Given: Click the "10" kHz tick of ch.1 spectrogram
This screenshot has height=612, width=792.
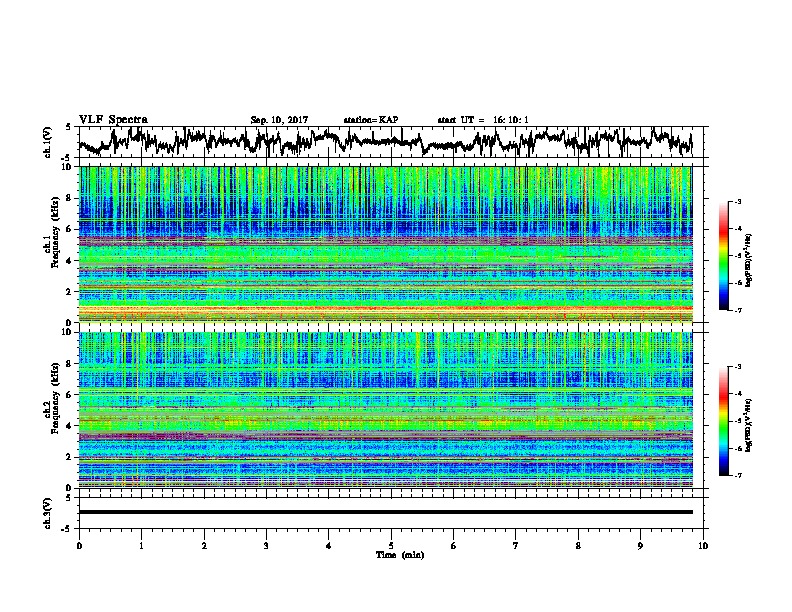Looking at the screenshot, I should tap(68, 167).
